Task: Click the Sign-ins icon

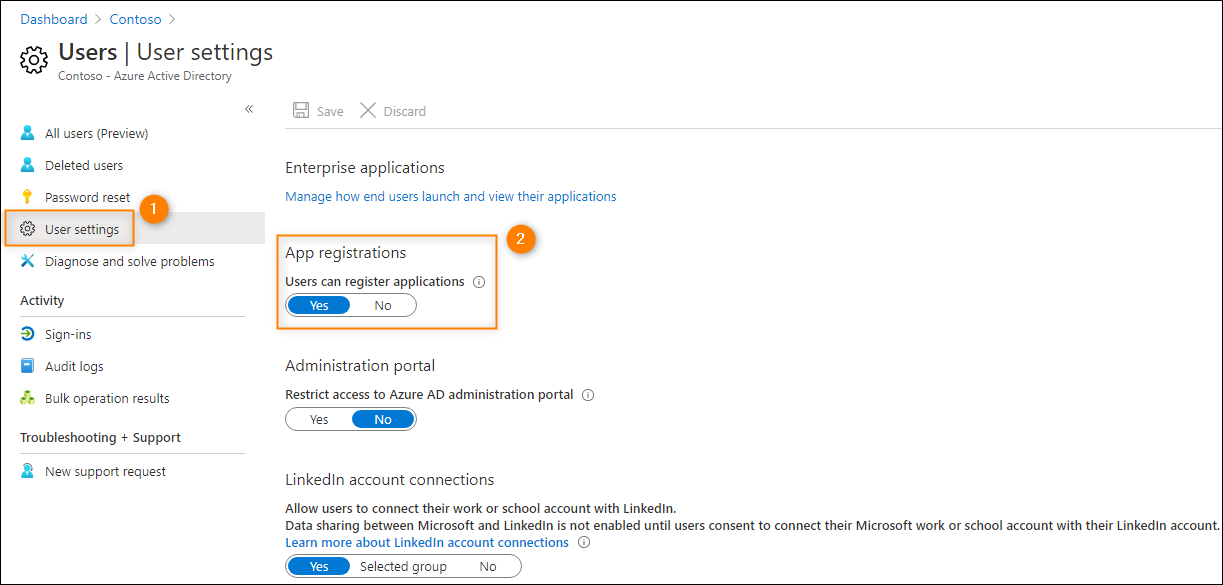Action: click(28, 334)
